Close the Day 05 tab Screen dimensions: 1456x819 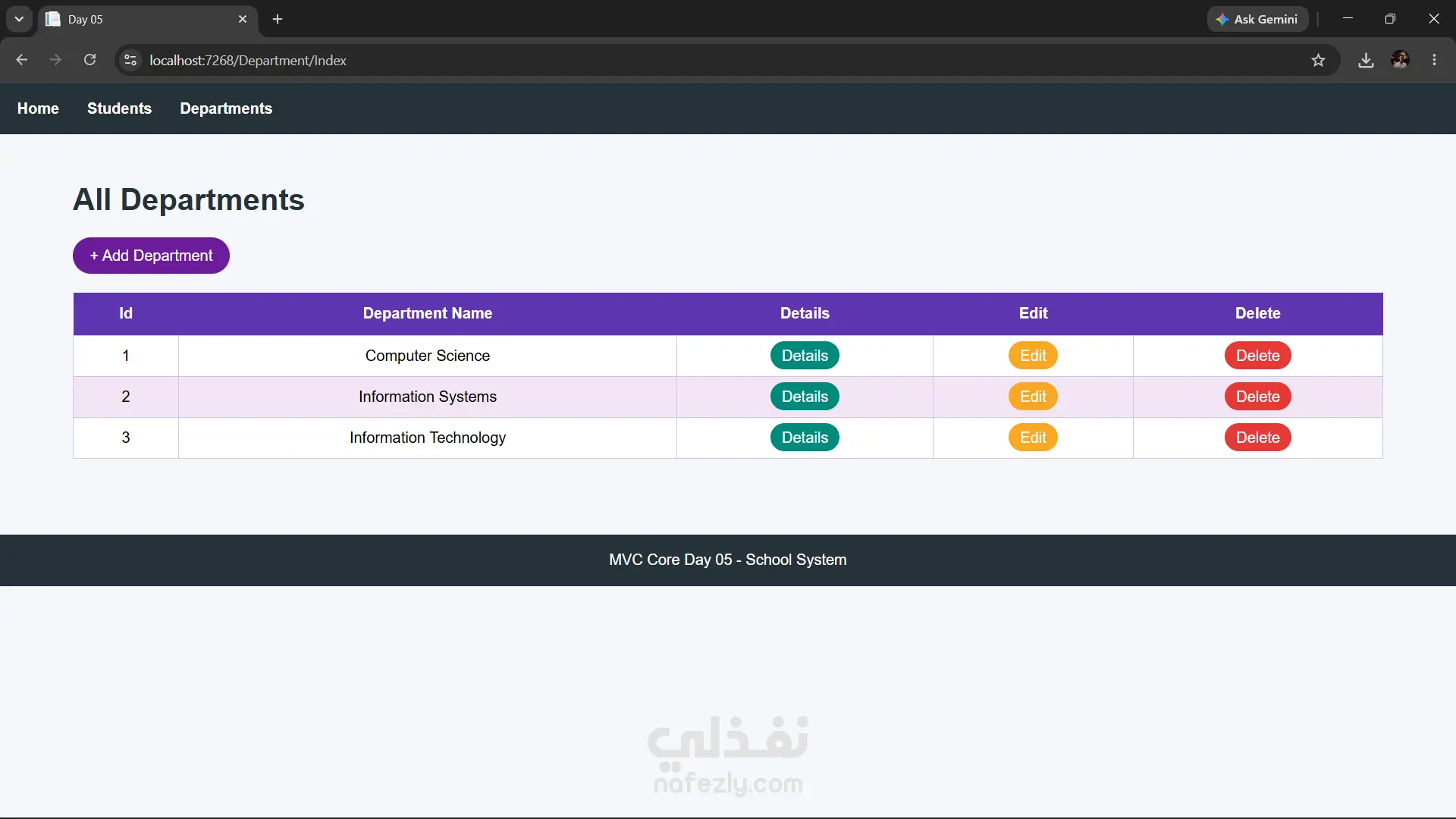point(243,19)
